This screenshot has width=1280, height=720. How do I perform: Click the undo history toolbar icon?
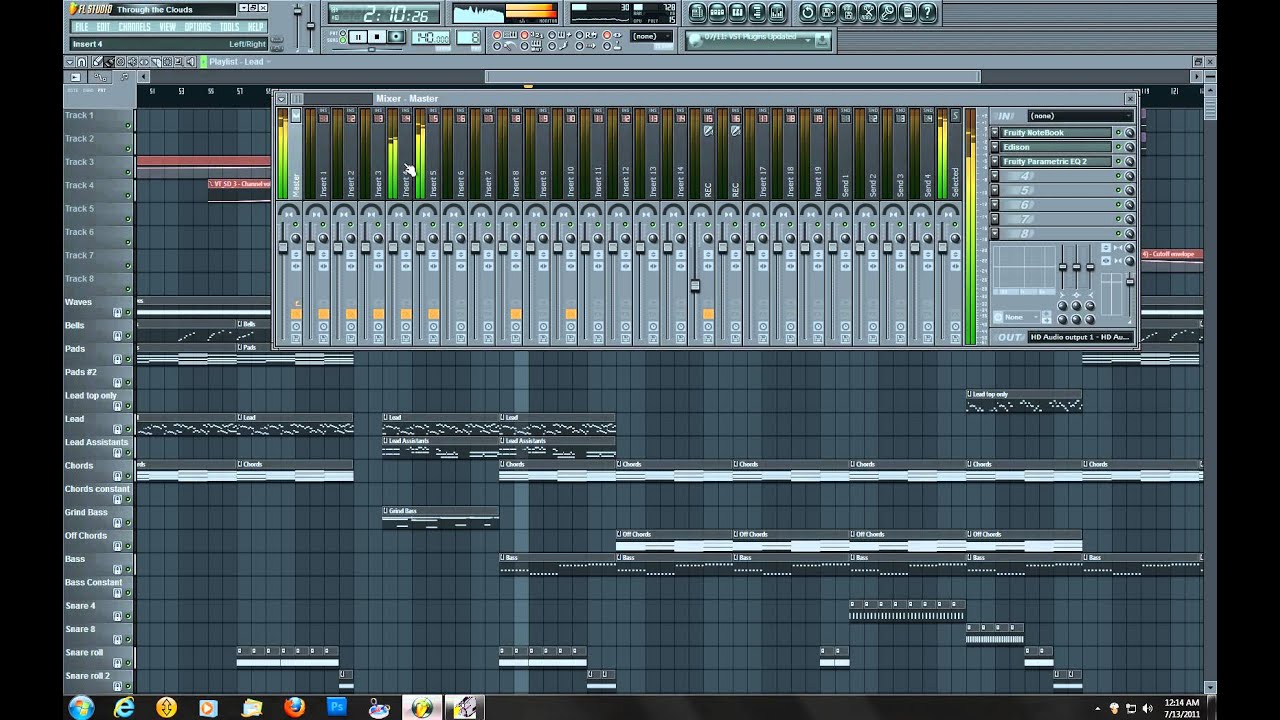[807, 12]
